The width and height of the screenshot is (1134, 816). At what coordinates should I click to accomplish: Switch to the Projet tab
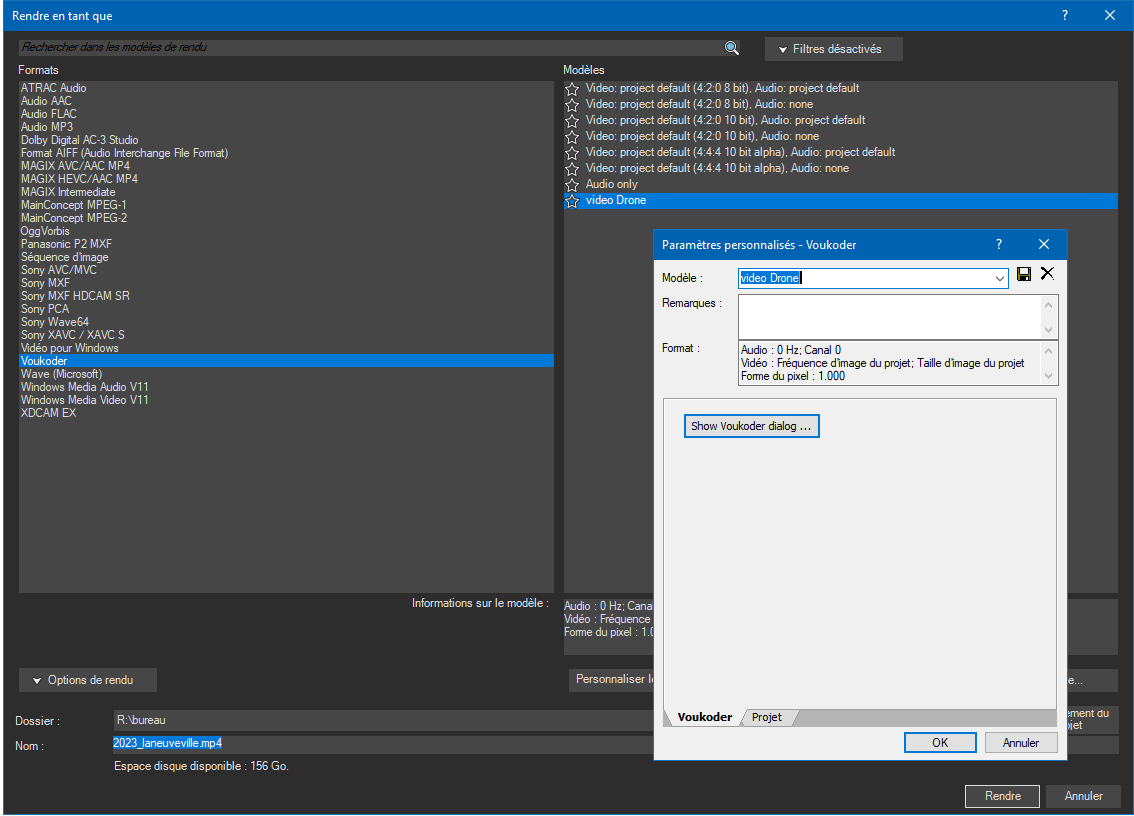pyautogui.click(x=767, y=717)
